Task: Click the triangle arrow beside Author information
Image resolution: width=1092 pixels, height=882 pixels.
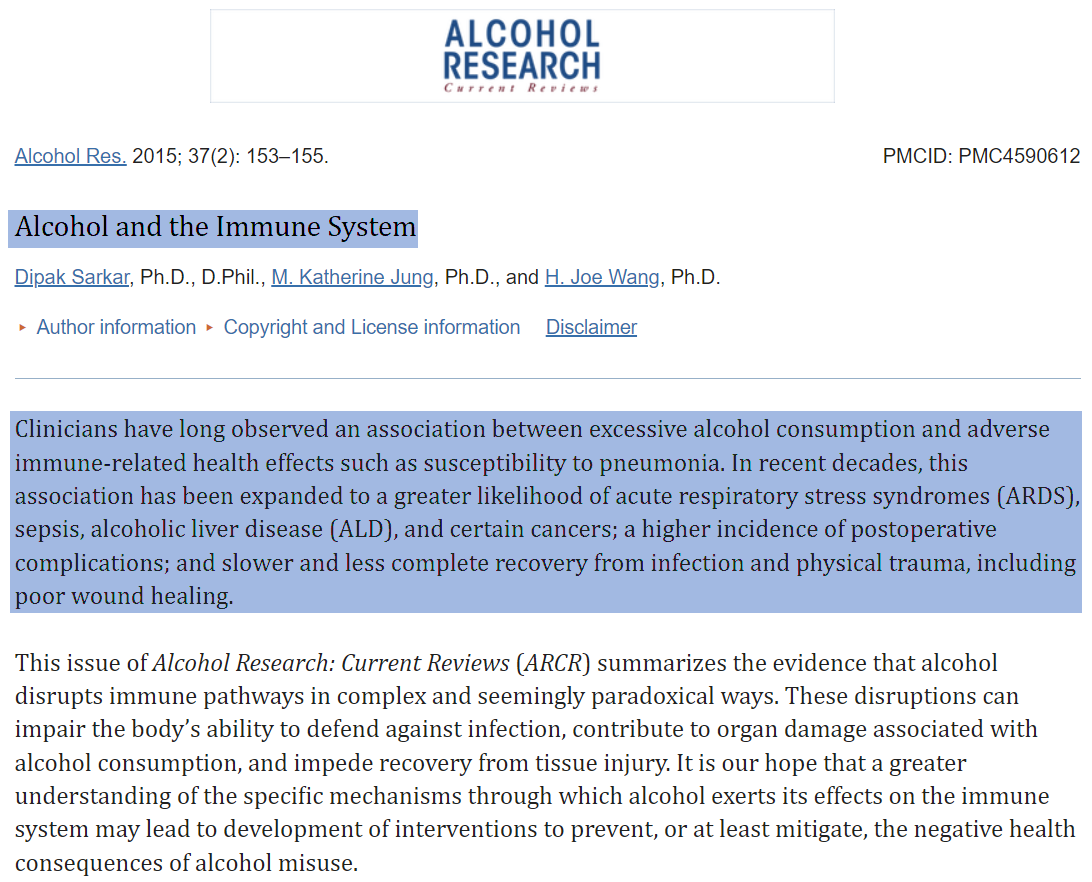Action: (23, 328)
